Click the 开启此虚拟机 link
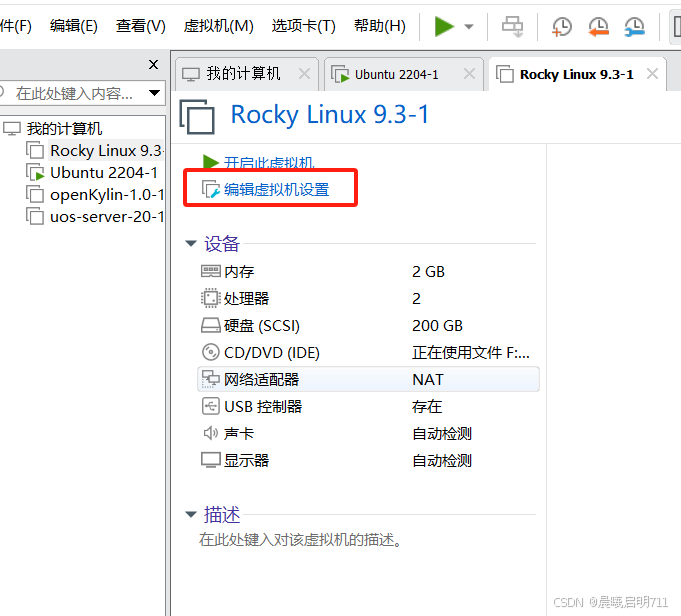This screenshot has height=616, width=681. click(x=268, y=163)
